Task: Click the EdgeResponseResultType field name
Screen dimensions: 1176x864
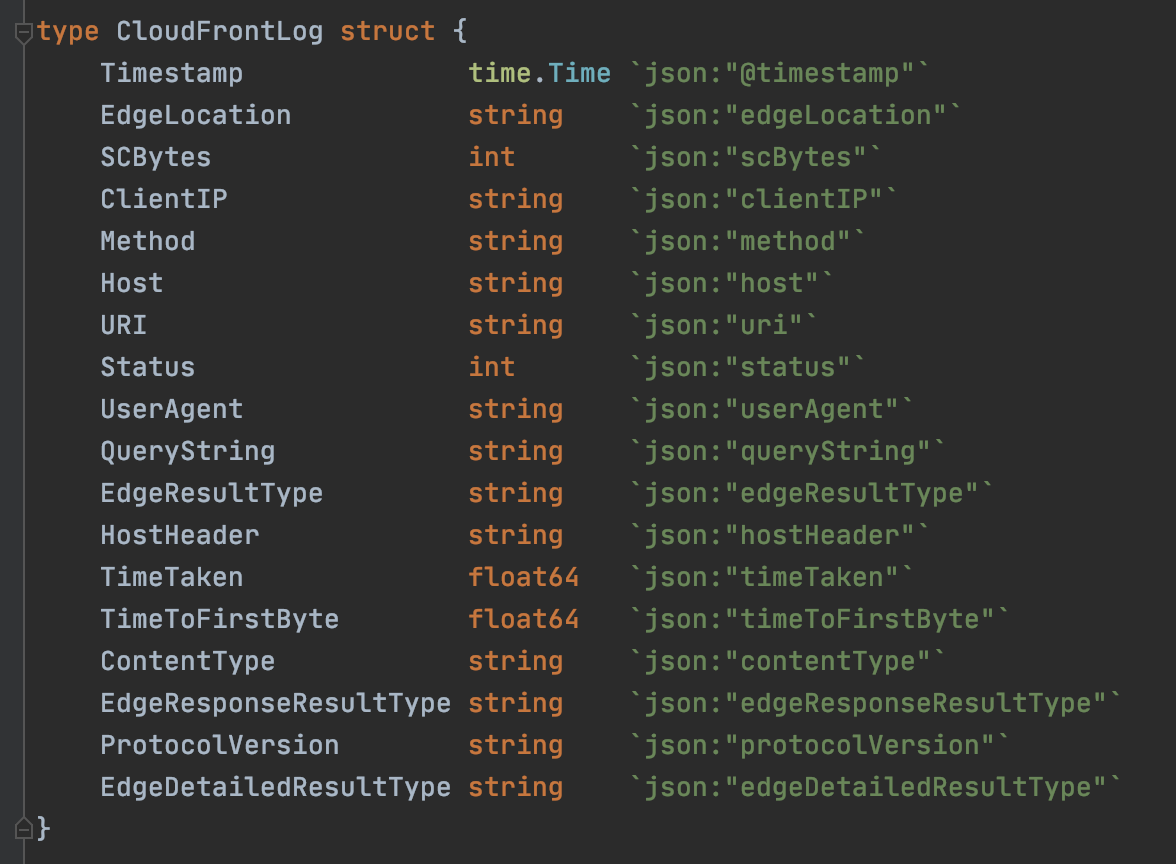Action: (275, 704)
